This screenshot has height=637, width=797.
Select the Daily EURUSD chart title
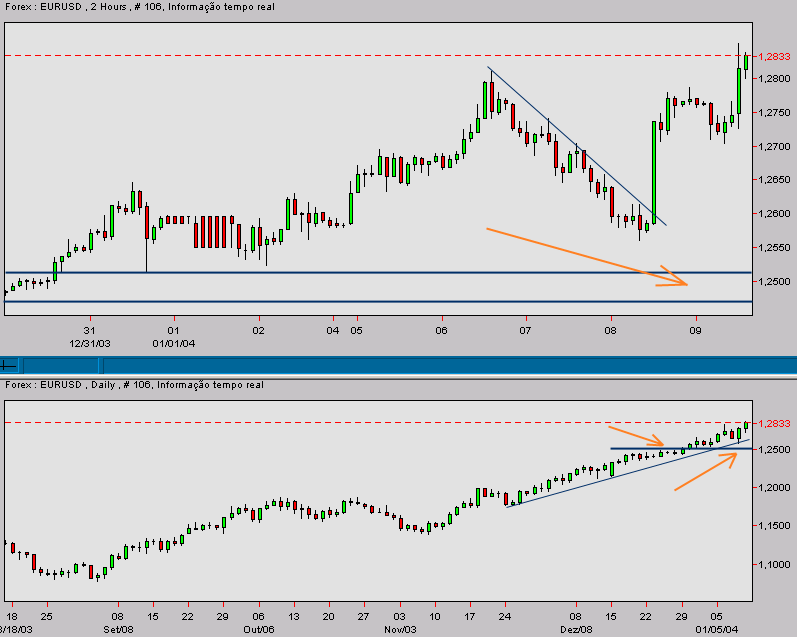point(134,385)
